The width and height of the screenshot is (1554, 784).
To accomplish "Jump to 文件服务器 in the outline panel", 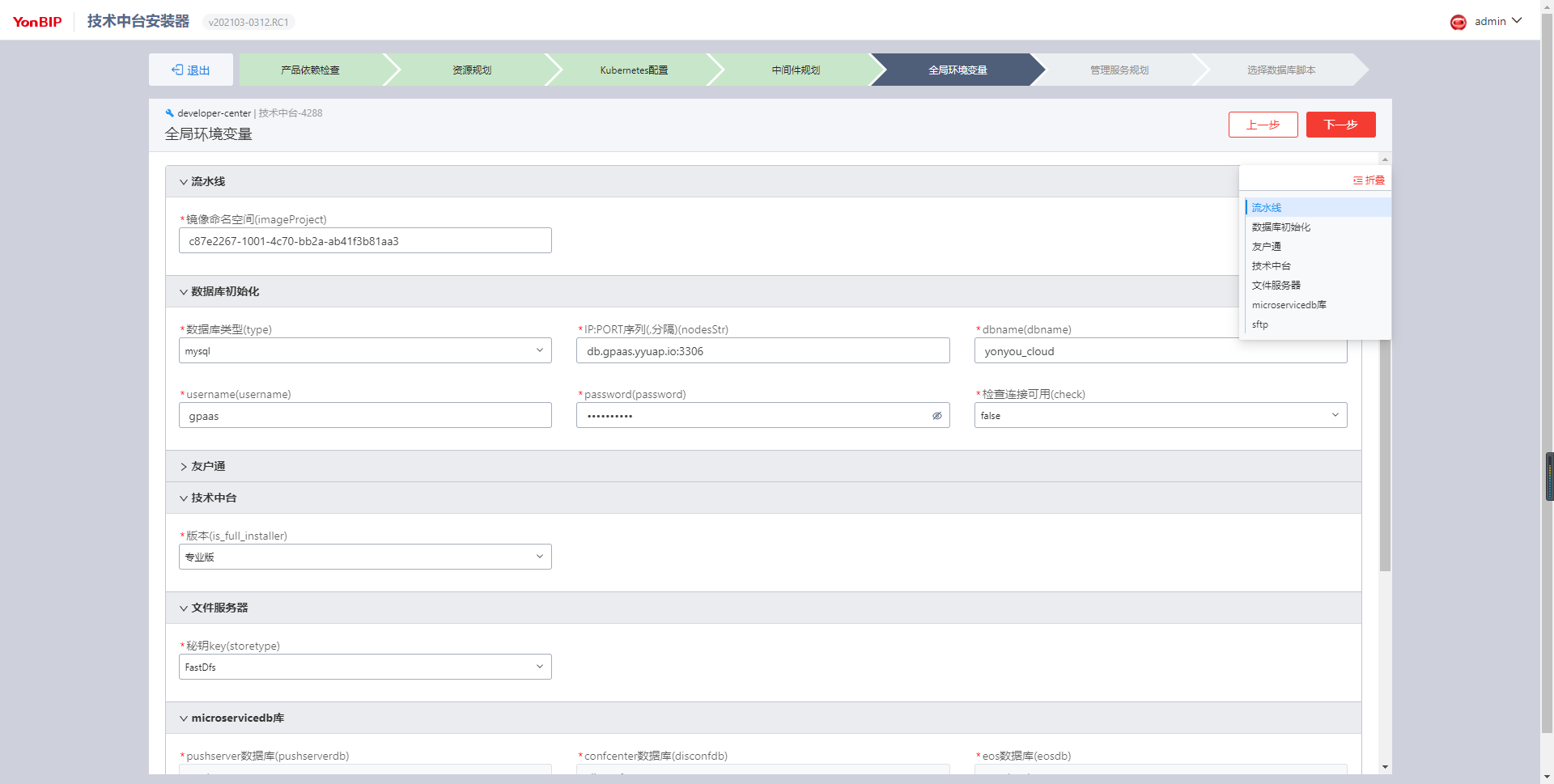I will [1276, 286].
